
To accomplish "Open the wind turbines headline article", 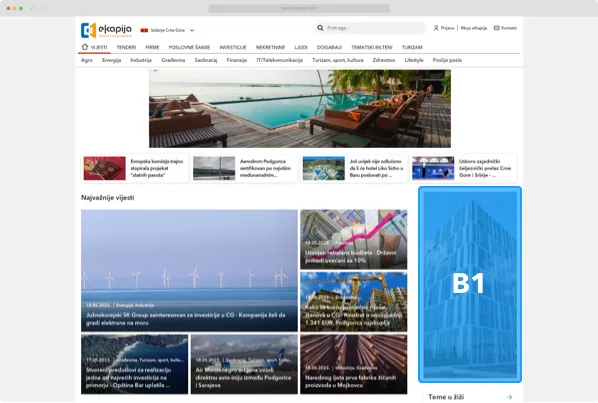I will (189, 270).
